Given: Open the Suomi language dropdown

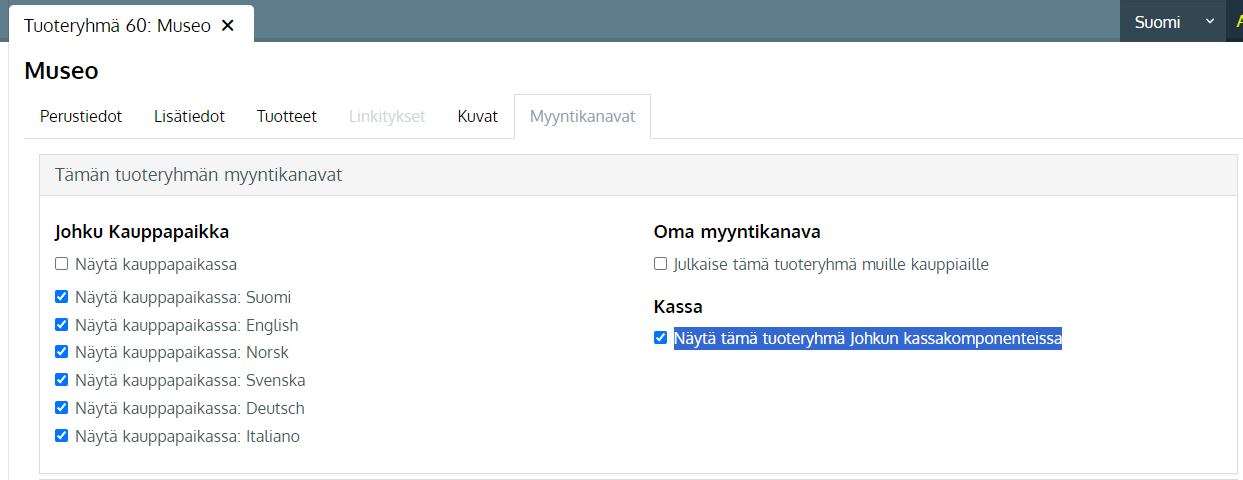Looking at the screenshot, I should 1173,21.
